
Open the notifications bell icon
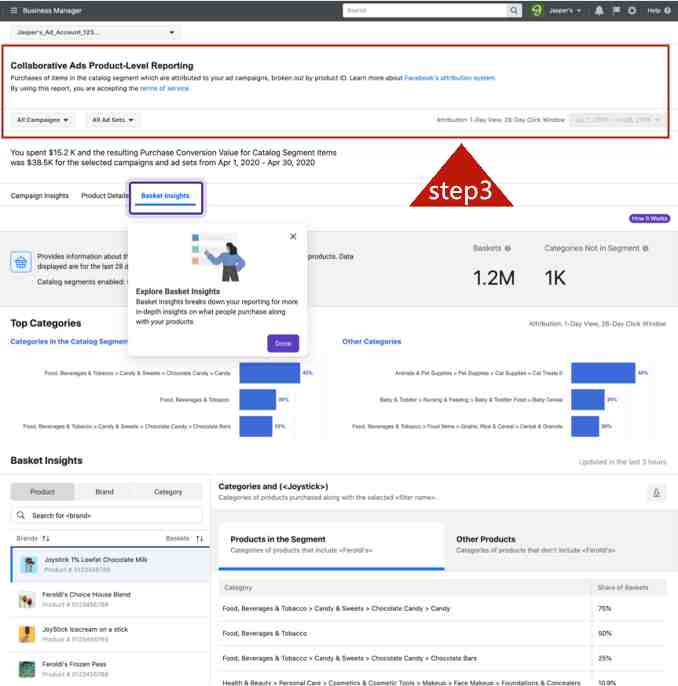tap(599, 10)
